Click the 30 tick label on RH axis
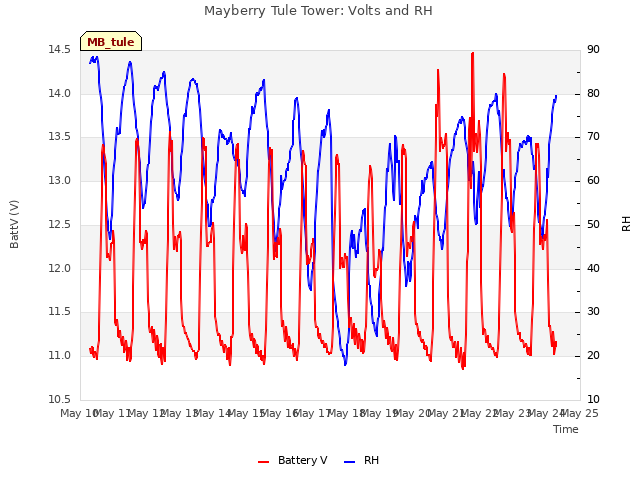The width and height of the screenshot is (640, 480). click(593, 312)
